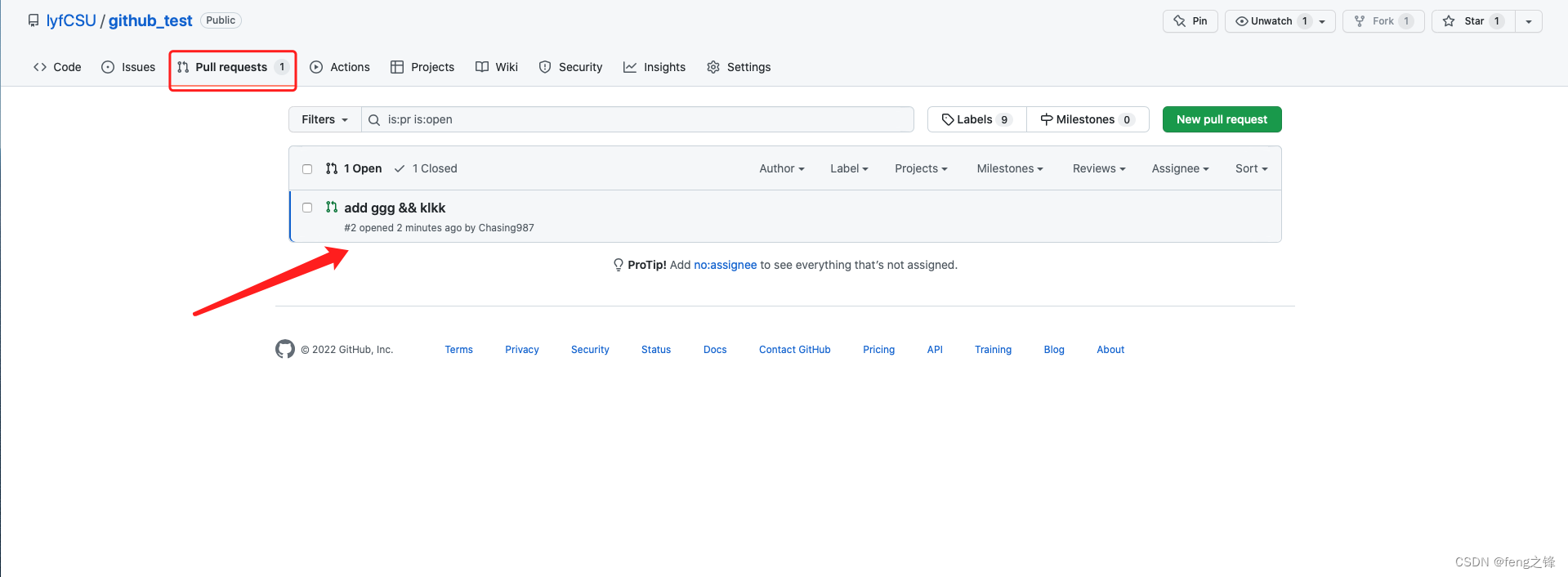Open the Pull requests tab

[x=233, y=67]
